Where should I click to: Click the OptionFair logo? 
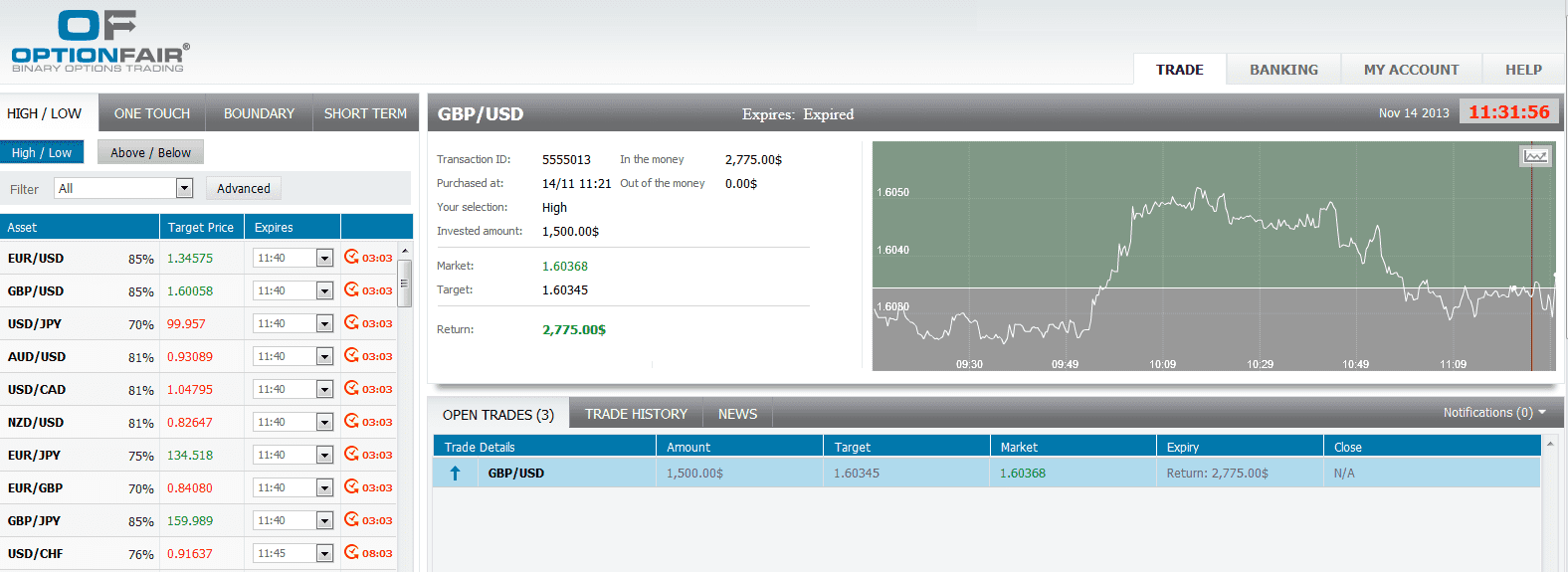point(99,41)
